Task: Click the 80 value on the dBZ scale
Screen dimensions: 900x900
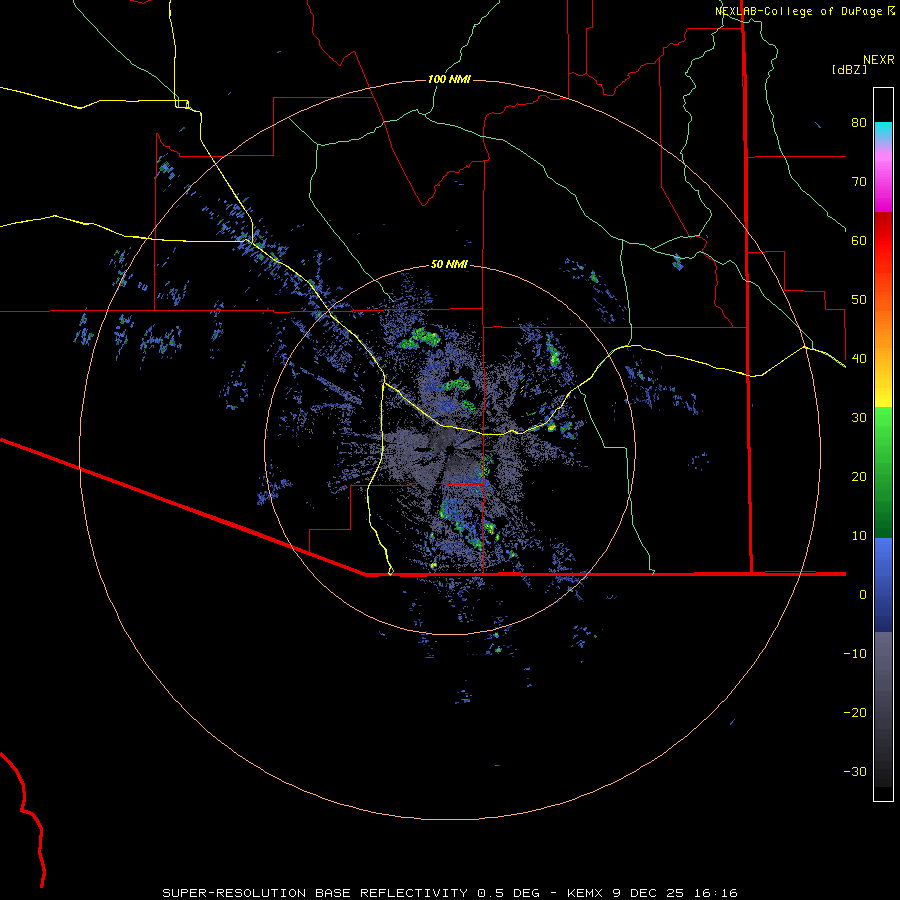Action: (x=859, y=123)
